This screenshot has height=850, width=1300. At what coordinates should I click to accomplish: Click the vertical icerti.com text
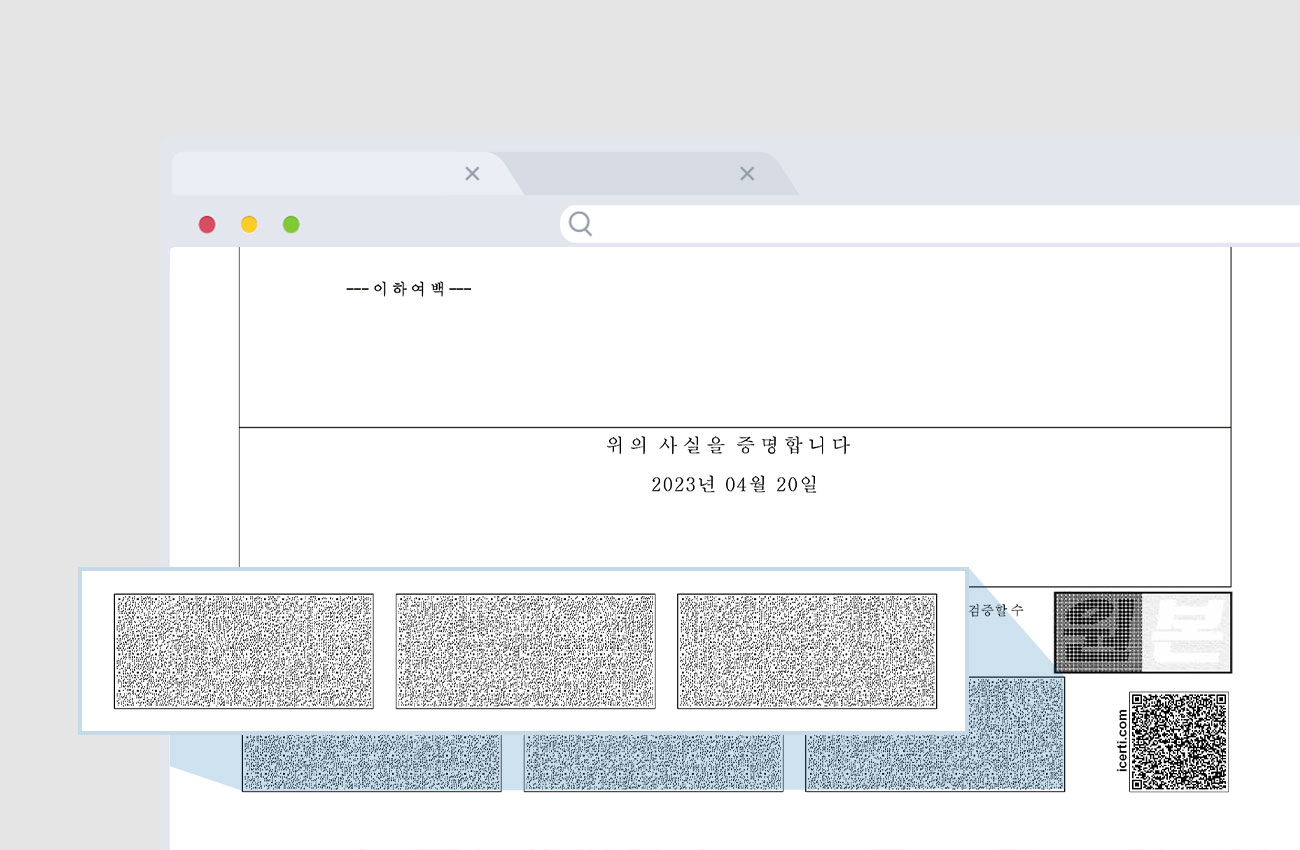[1121, 740]
